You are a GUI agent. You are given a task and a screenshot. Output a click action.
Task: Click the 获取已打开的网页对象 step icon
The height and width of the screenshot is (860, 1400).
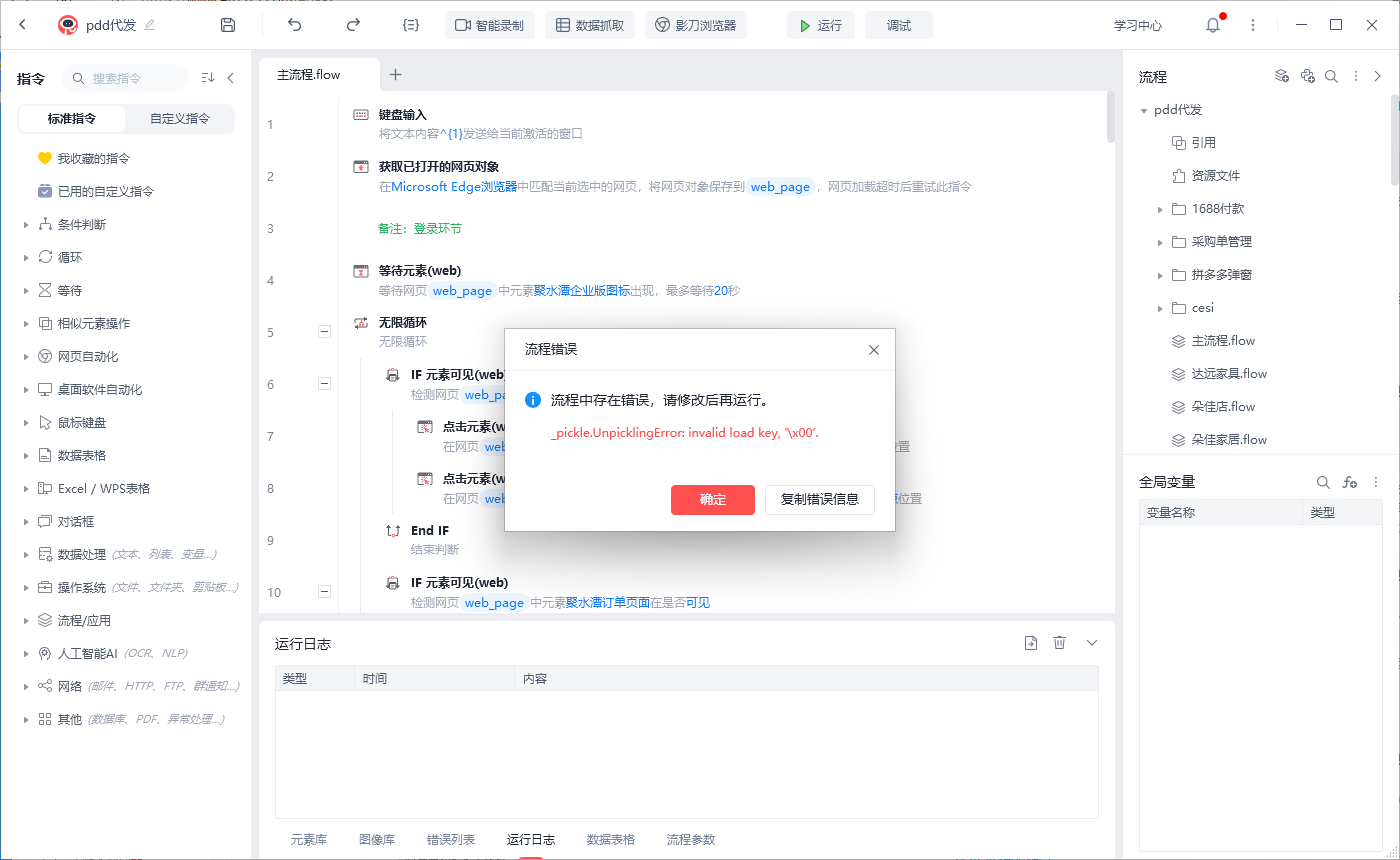[361, 167]
